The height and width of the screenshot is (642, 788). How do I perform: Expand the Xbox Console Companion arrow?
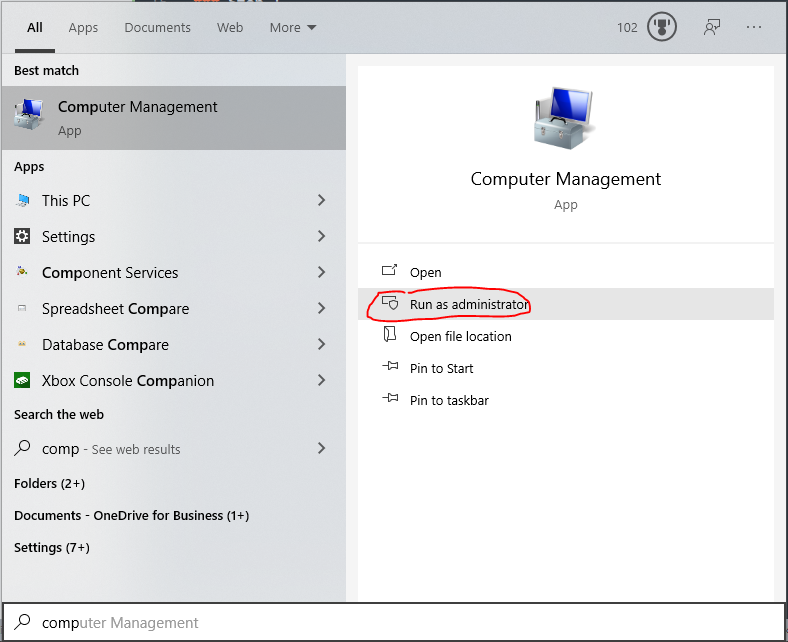322,381
